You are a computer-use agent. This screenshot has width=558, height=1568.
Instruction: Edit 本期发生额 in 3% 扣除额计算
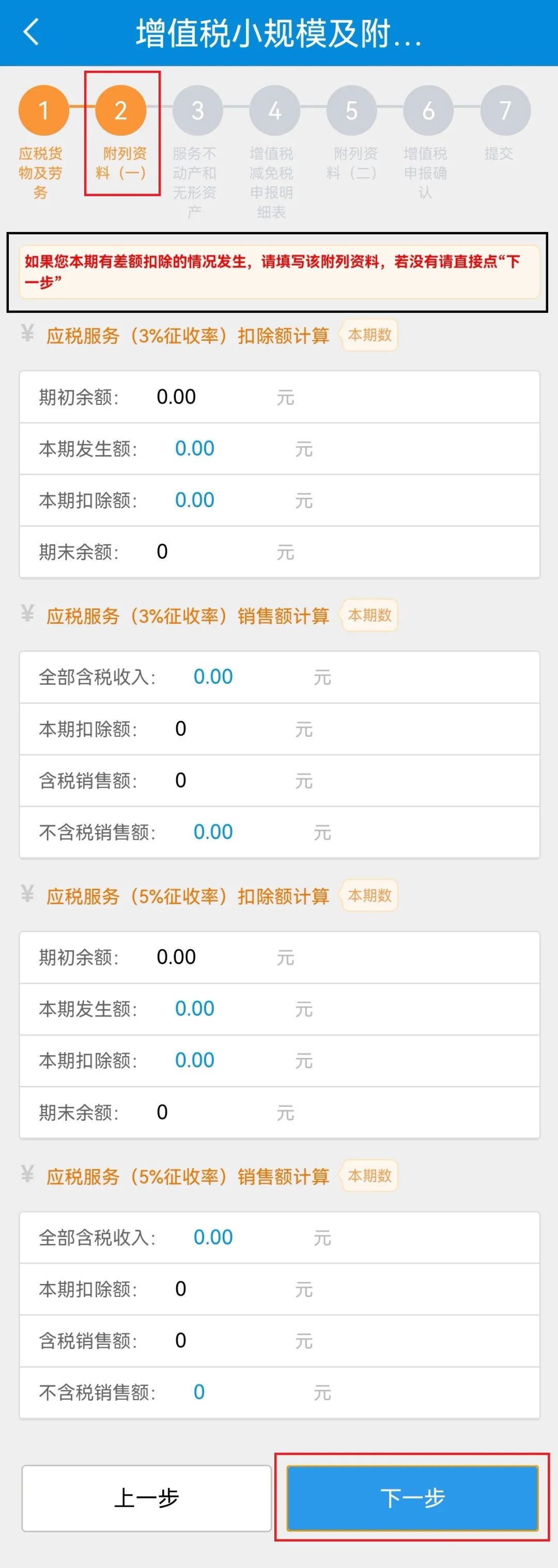(195, 449)
